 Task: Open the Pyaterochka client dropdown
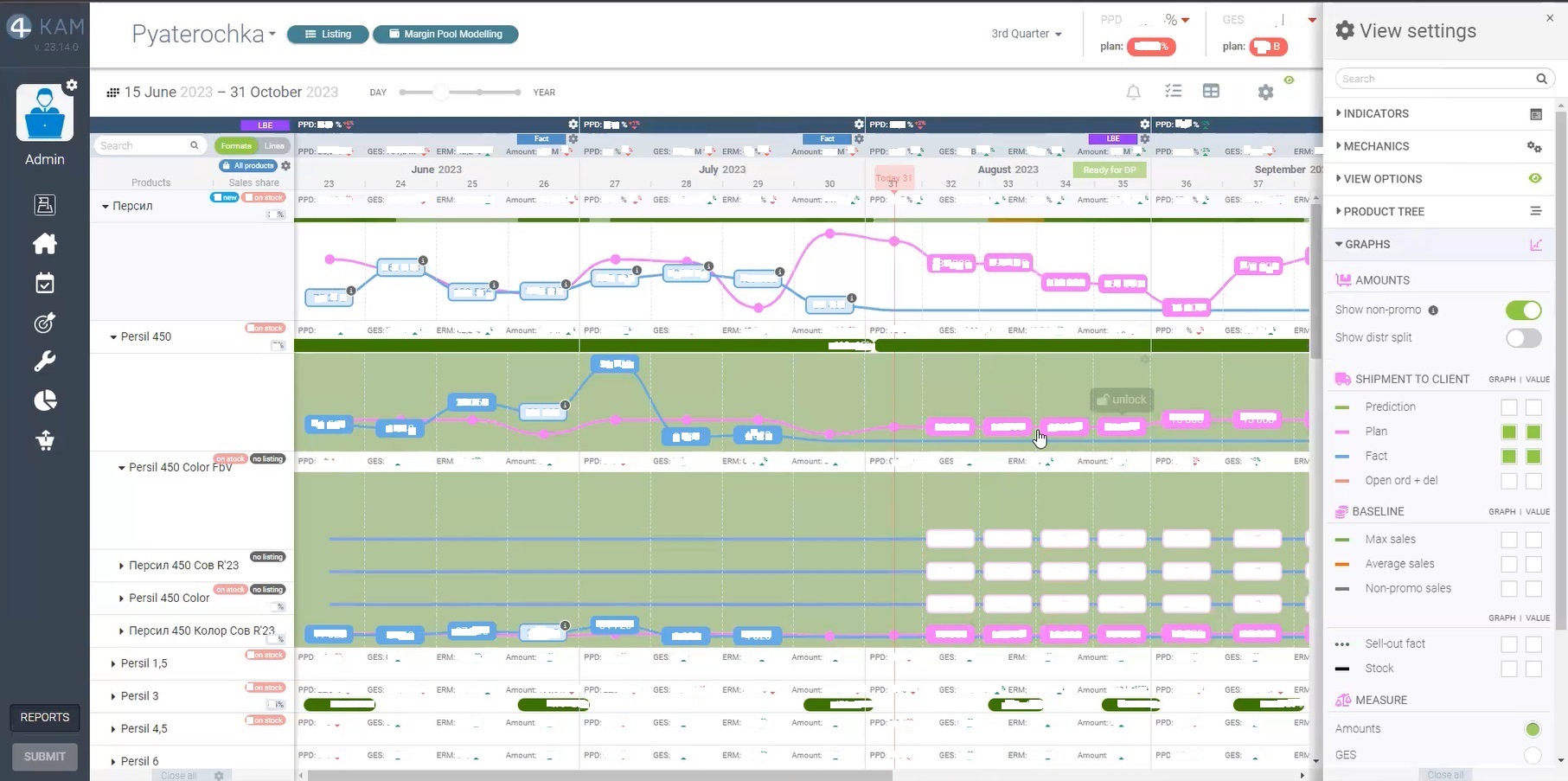point(204,34)
